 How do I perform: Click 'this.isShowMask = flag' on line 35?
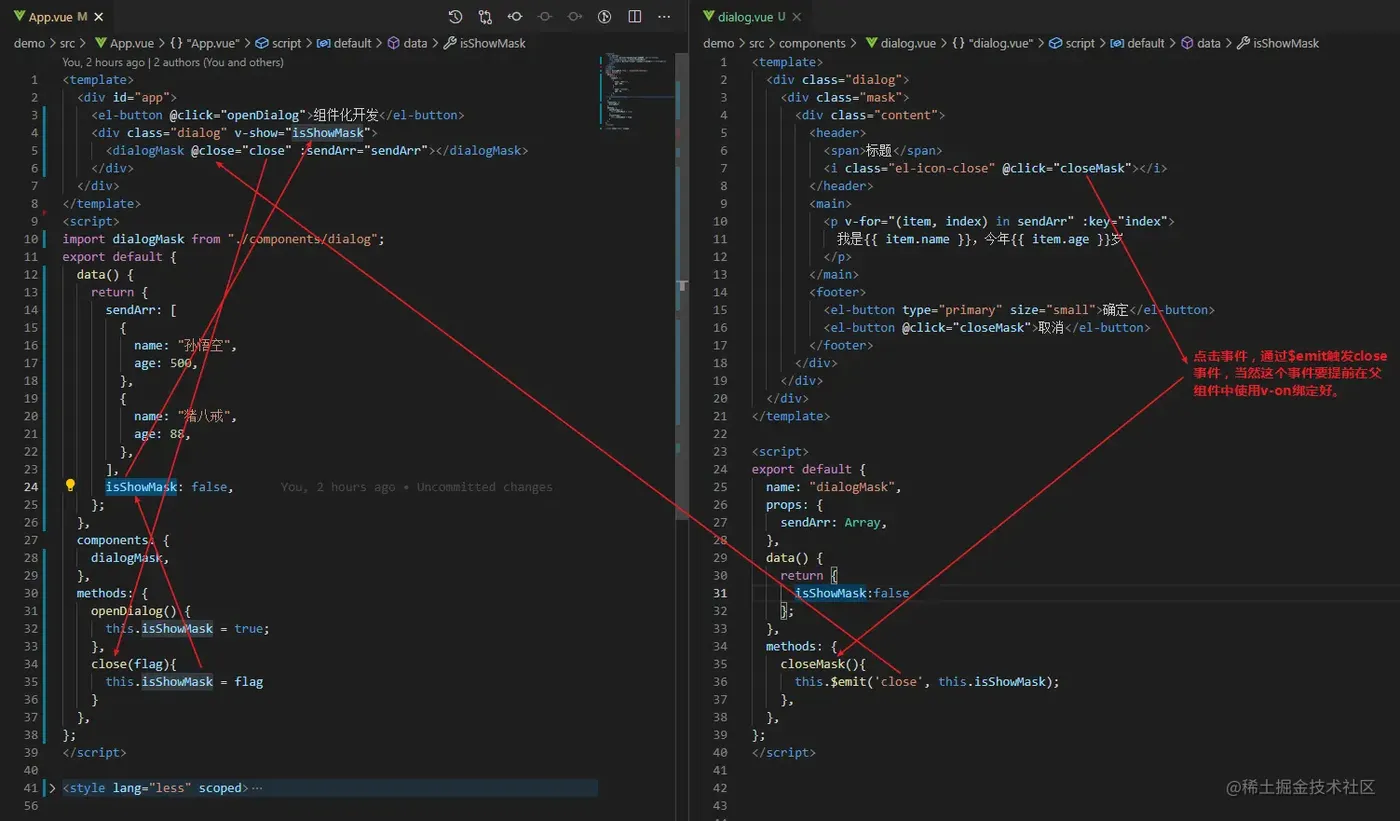185,681
